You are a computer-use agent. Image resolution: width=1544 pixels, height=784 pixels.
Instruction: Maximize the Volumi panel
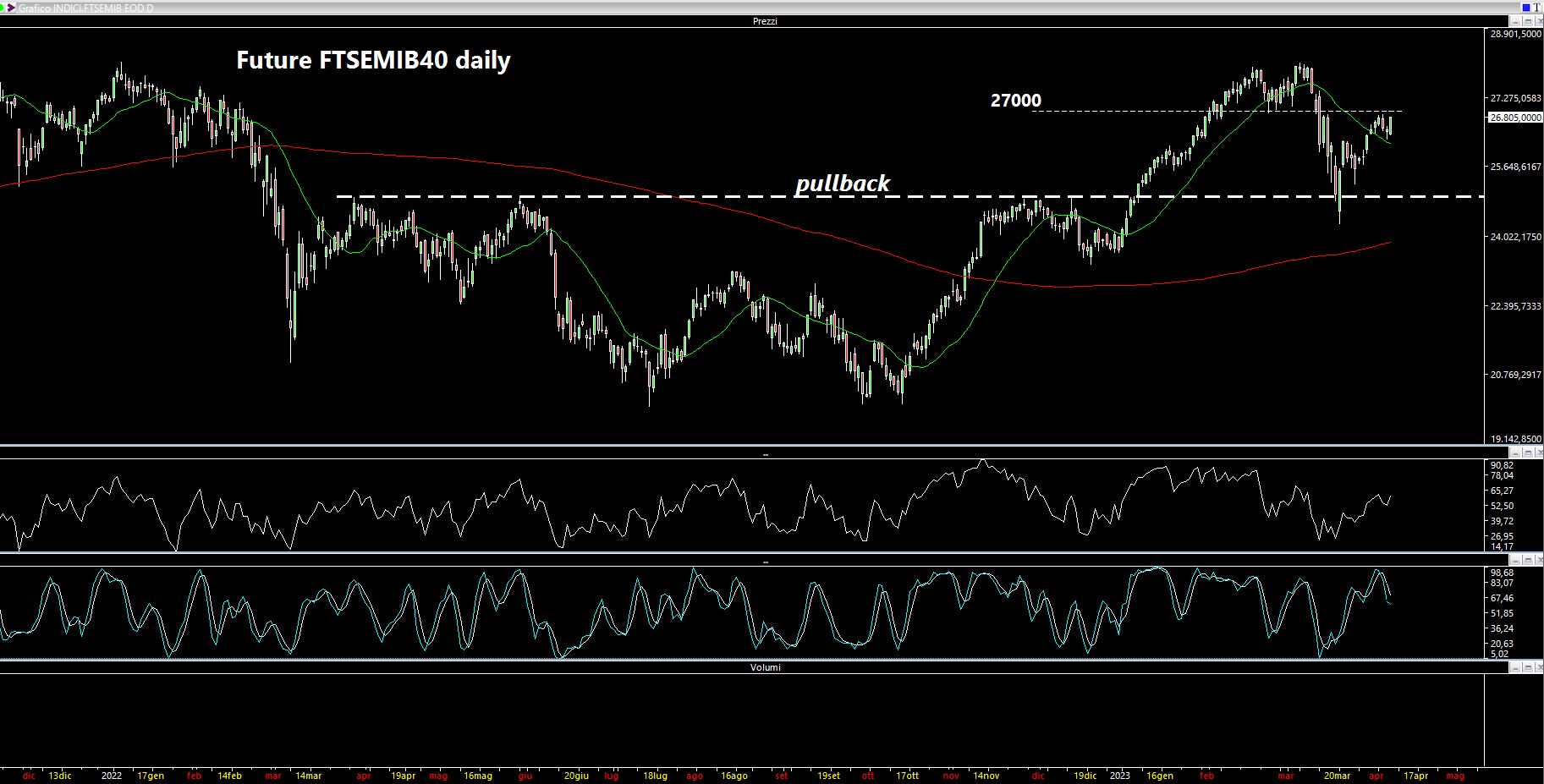pyautogui.click(x=1528, y=667)
